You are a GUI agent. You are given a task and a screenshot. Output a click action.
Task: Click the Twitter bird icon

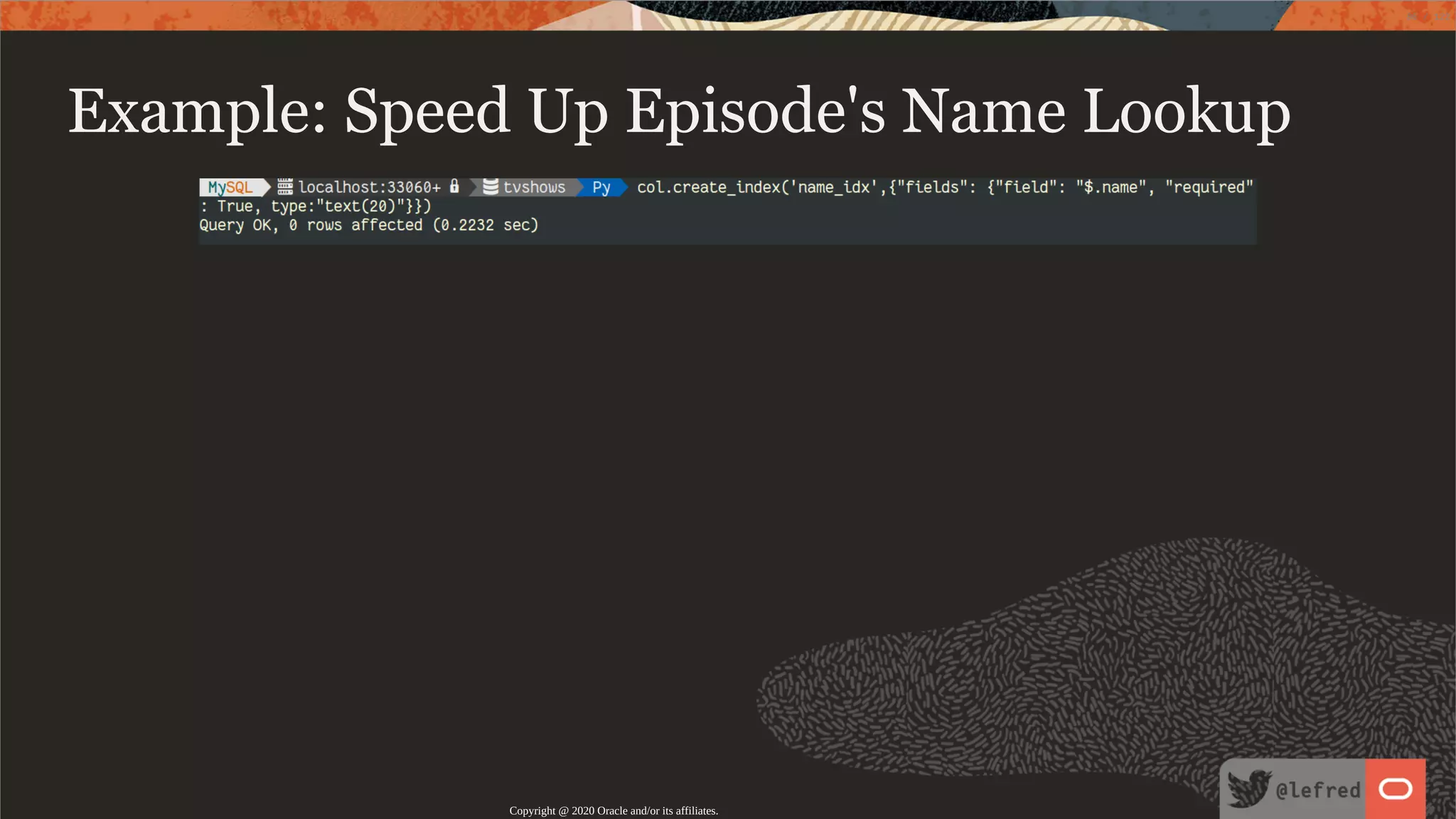(x=1249, y=788)
